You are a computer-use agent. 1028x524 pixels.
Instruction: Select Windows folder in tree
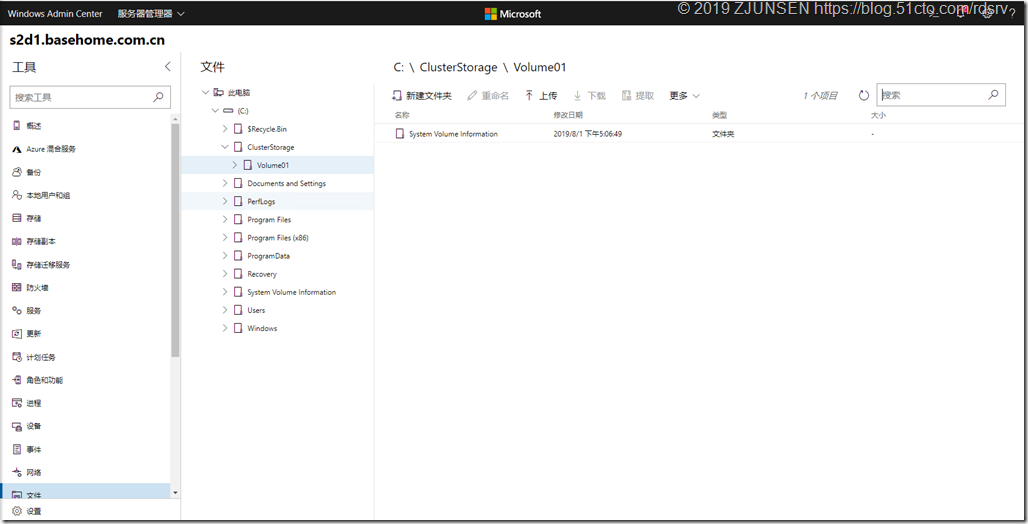(x=262, y=328)
